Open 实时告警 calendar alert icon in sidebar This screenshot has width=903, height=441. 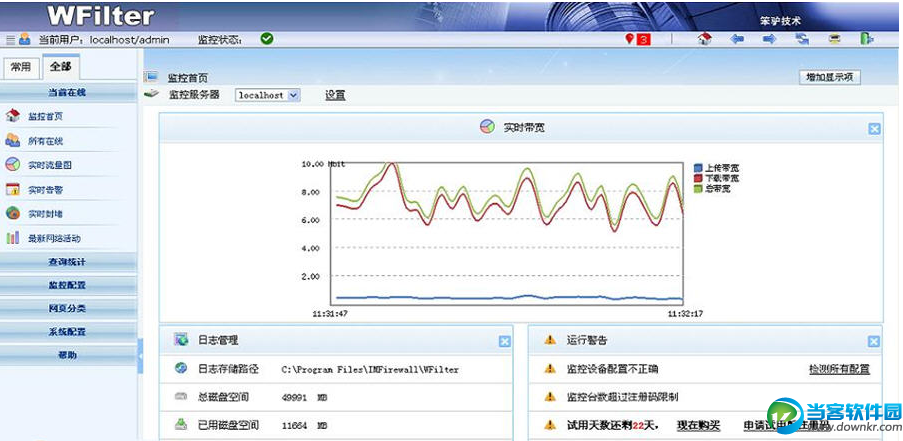[13, 189]
